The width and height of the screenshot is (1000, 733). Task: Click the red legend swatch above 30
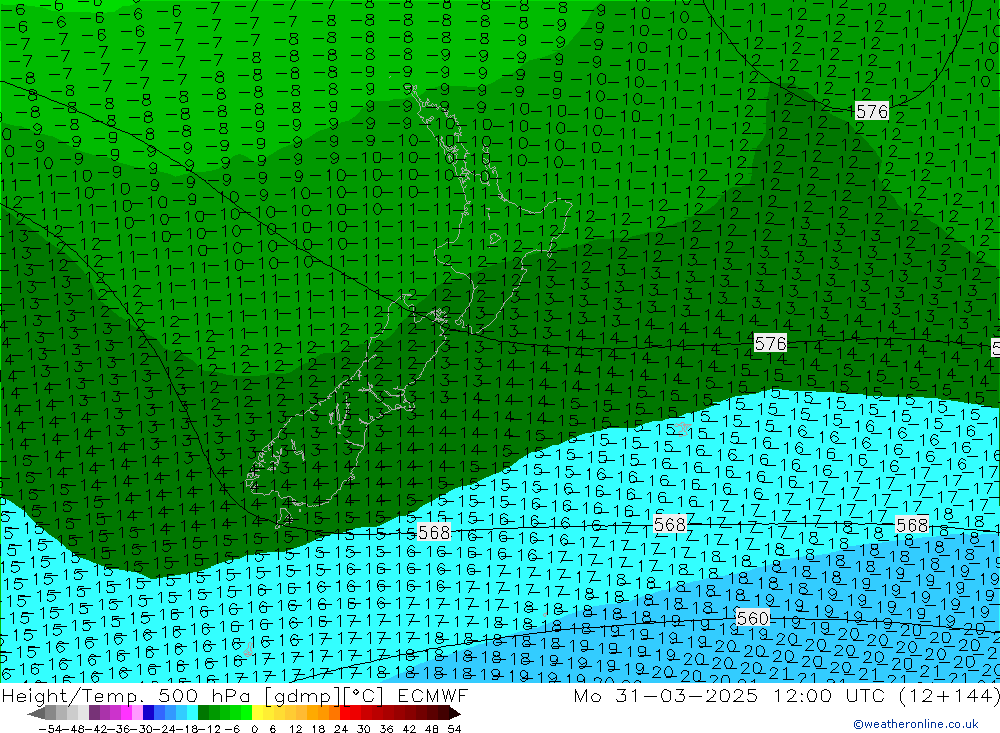pyautogui.click(x=366, y=713)
